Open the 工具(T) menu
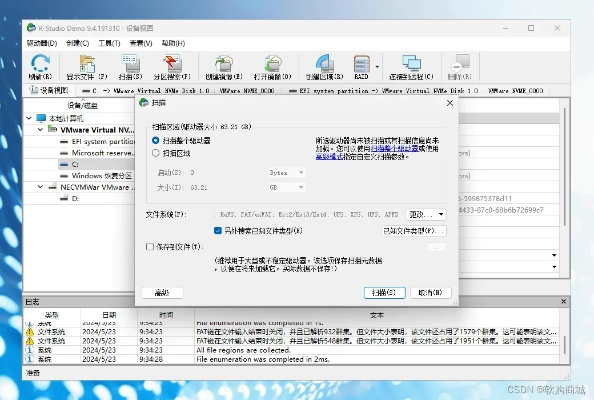 click(109, 43)
